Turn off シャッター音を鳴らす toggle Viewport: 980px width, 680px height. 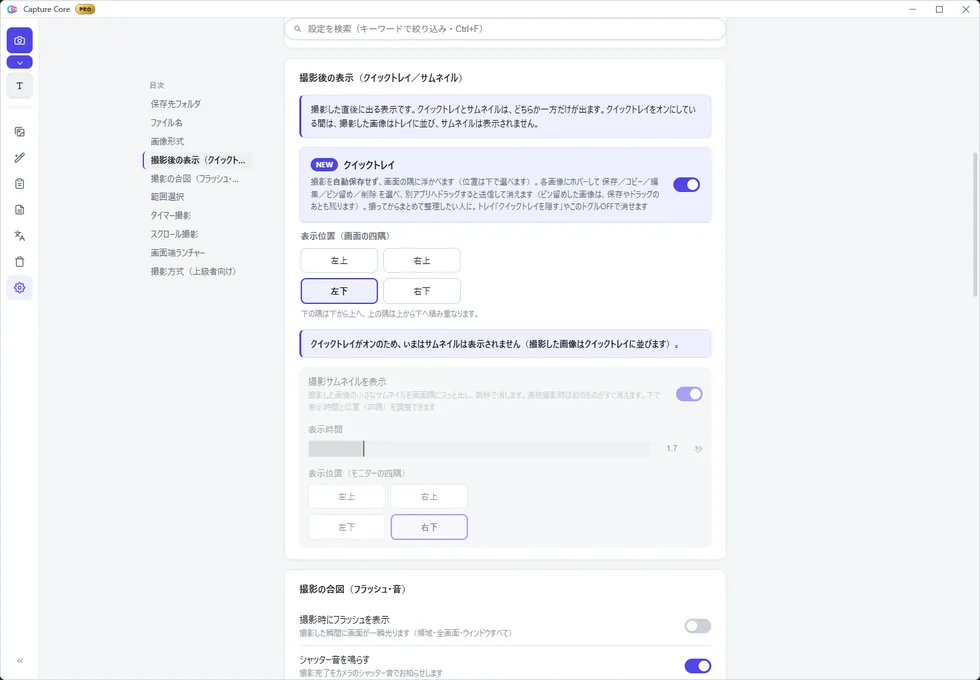click(x=698, y=666)
